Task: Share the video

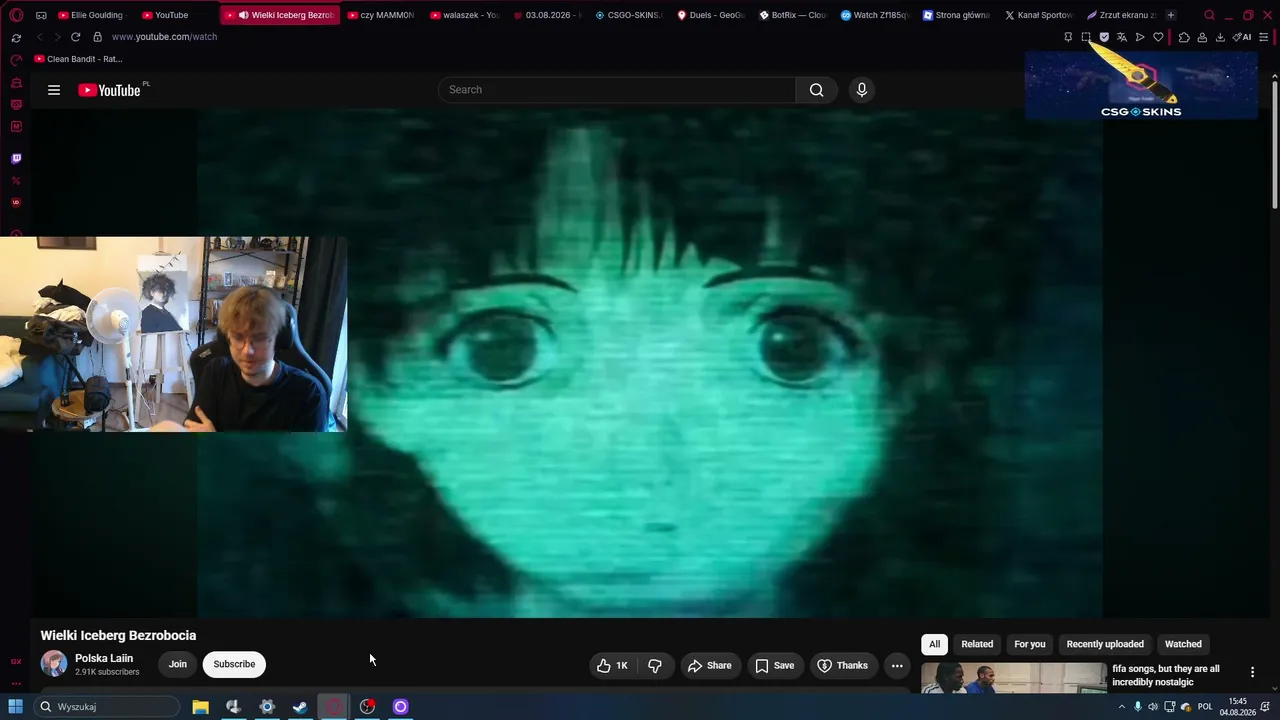Action: point(709,666)
